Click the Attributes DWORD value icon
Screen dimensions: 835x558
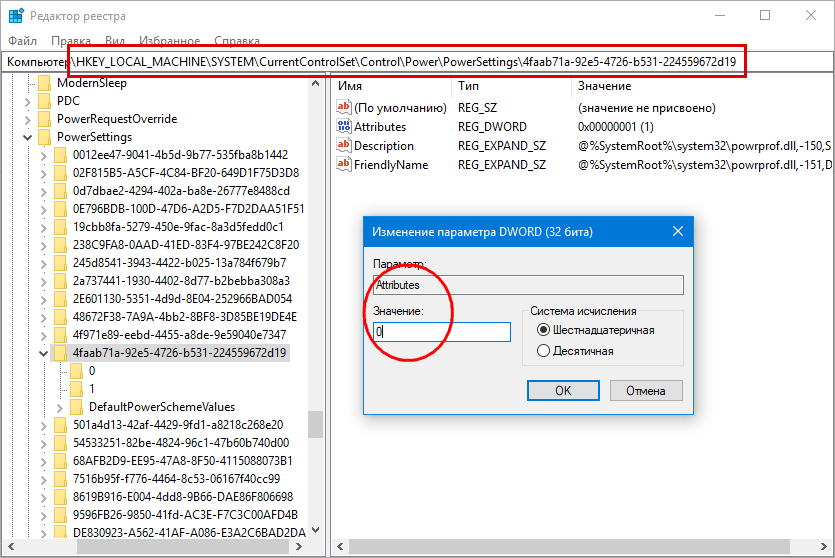[x=344, y=126]
